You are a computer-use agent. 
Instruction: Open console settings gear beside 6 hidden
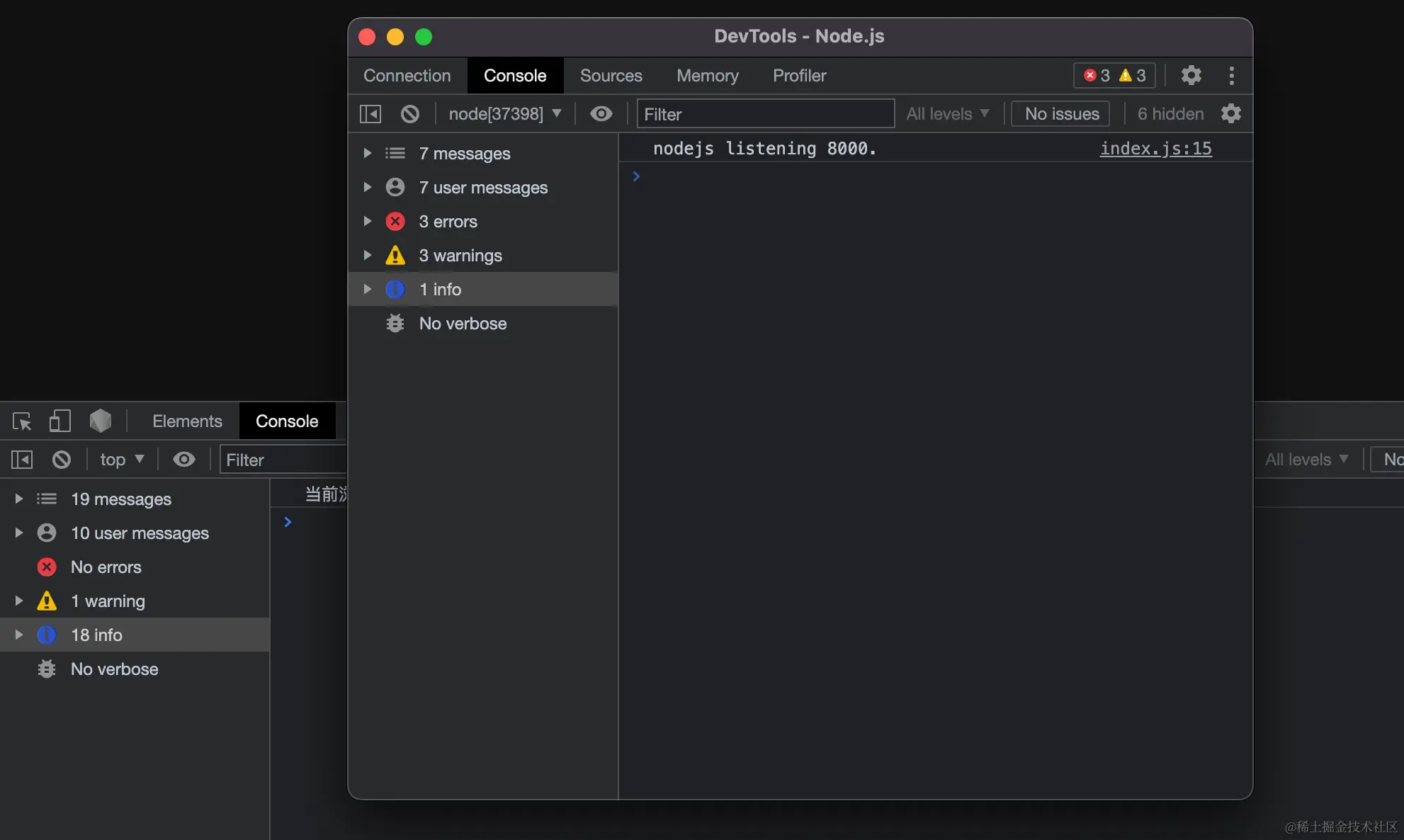(1231, 114)
